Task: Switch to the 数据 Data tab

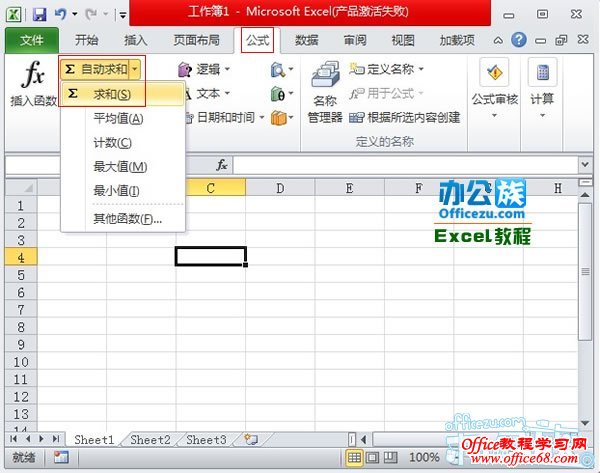Action: 307,40
